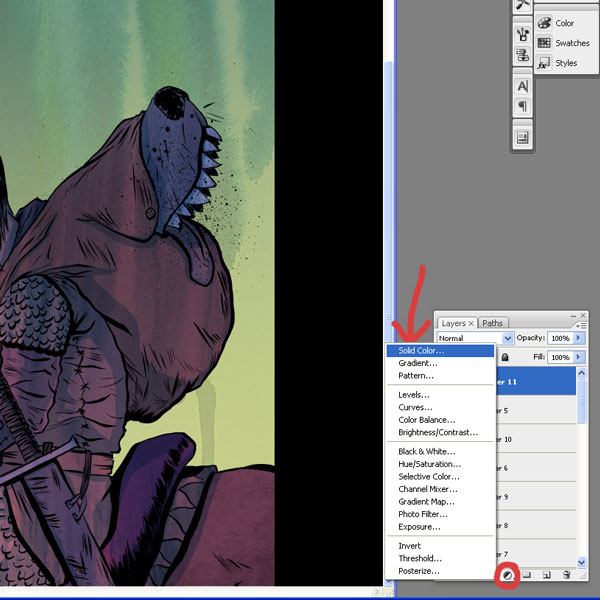Select Hue/Saturation adjustment option

click(x=429, y=464)
